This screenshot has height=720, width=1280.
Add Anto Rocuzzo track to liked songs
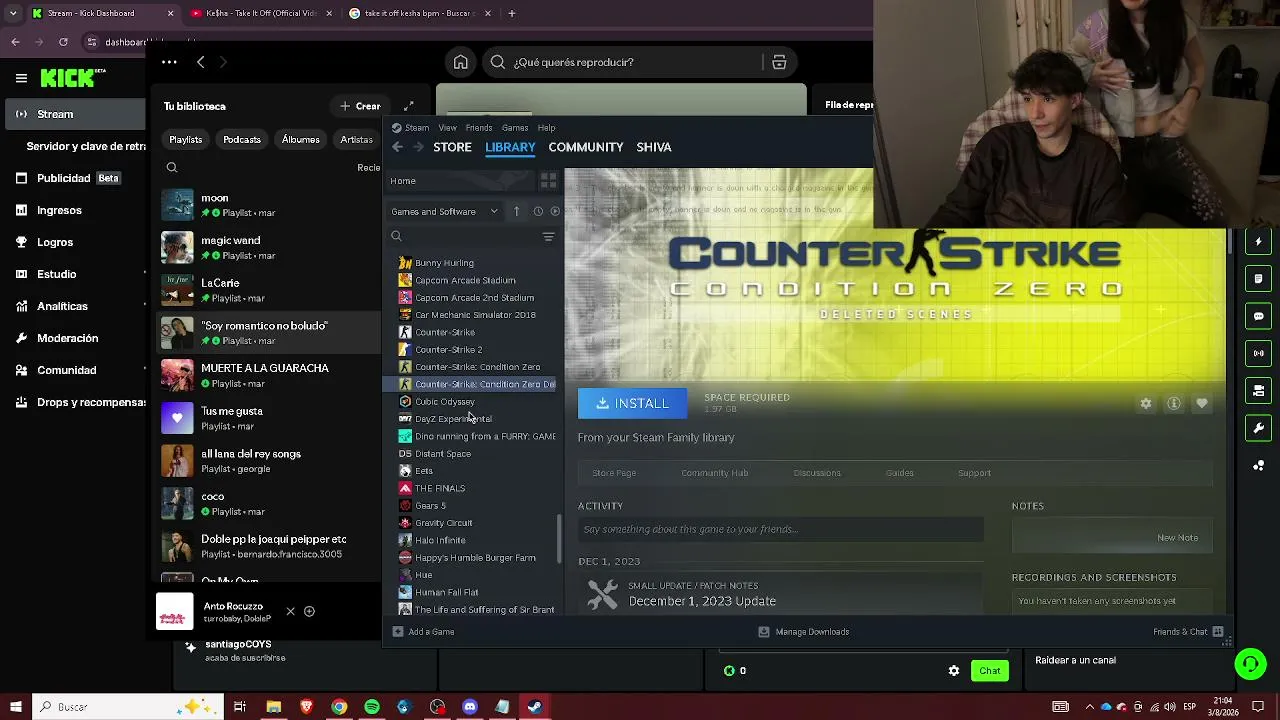pyautogui.click(x=309, y=611)
